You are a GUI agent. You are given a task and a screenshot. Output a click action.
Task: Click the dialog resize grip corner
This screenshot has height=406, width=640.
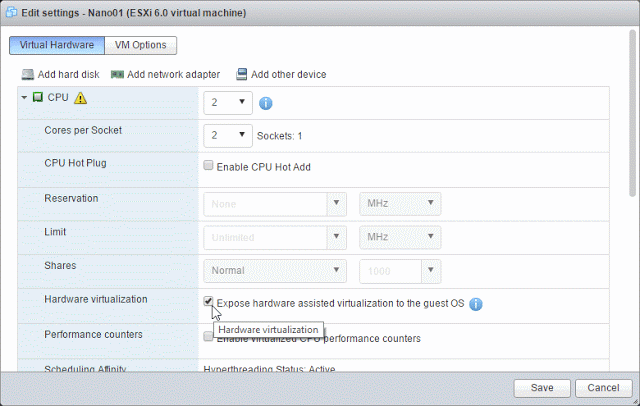coord(636,402)
